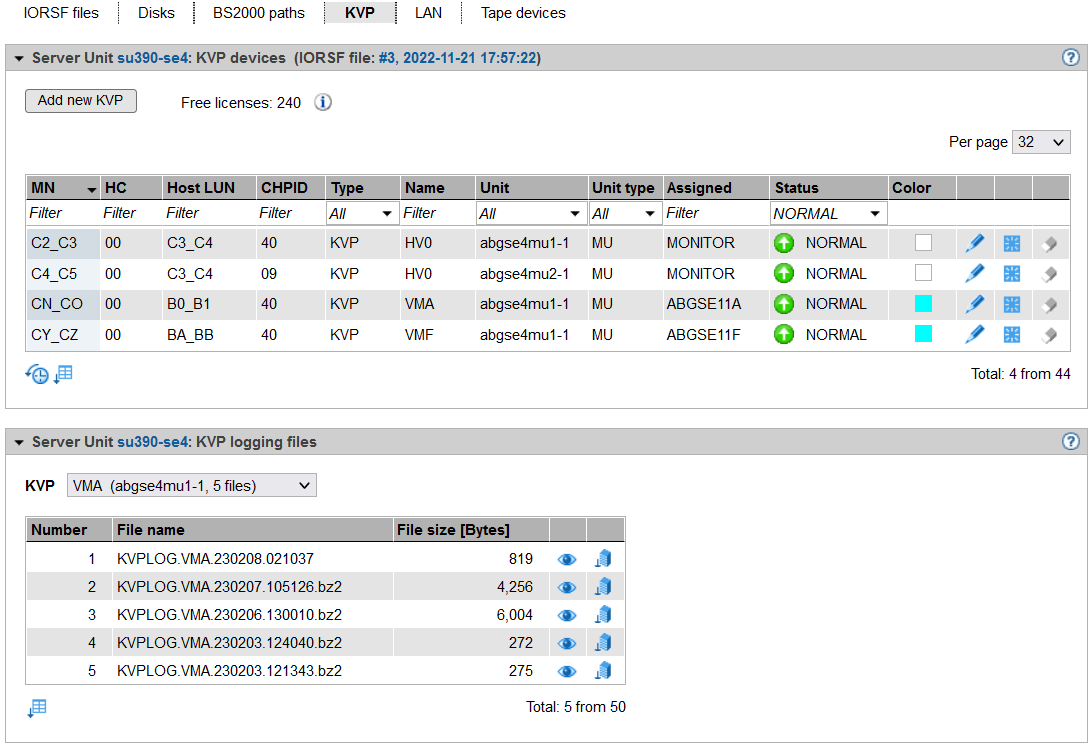View log file KVPLOG.VMA.230206.130010.bz2
This screenshot has height=749, width=1092.
point(567,615)
